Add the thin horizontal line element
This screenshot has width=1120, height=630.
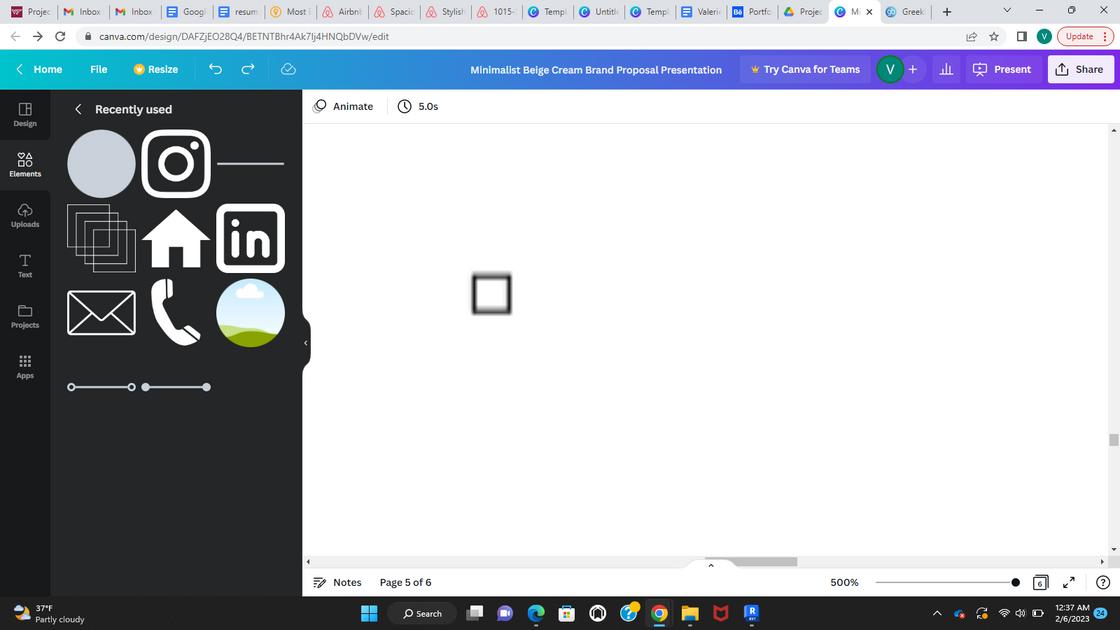[x=250, y=164]
